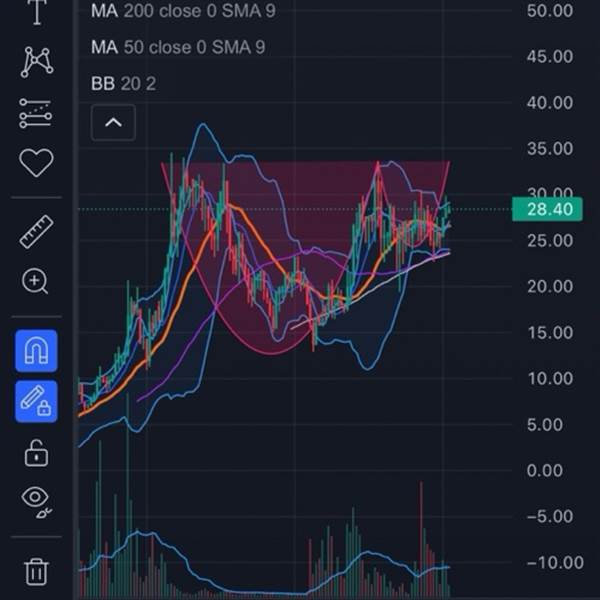
Task: Toggle magnet mode
Action: [x=36, y=351]
